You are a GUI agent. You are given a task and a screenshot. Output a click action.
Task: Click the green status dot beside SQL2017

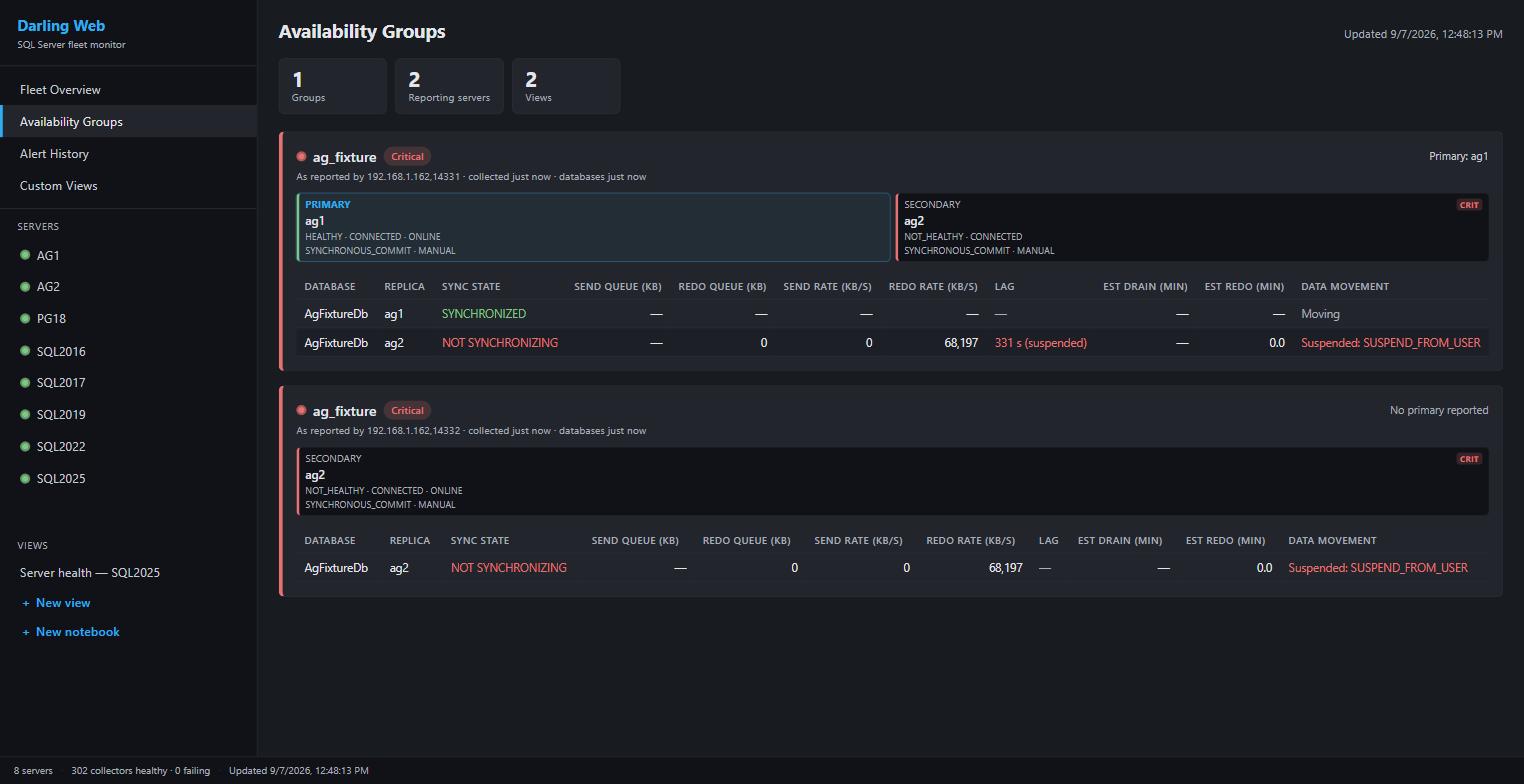point(25,382)
